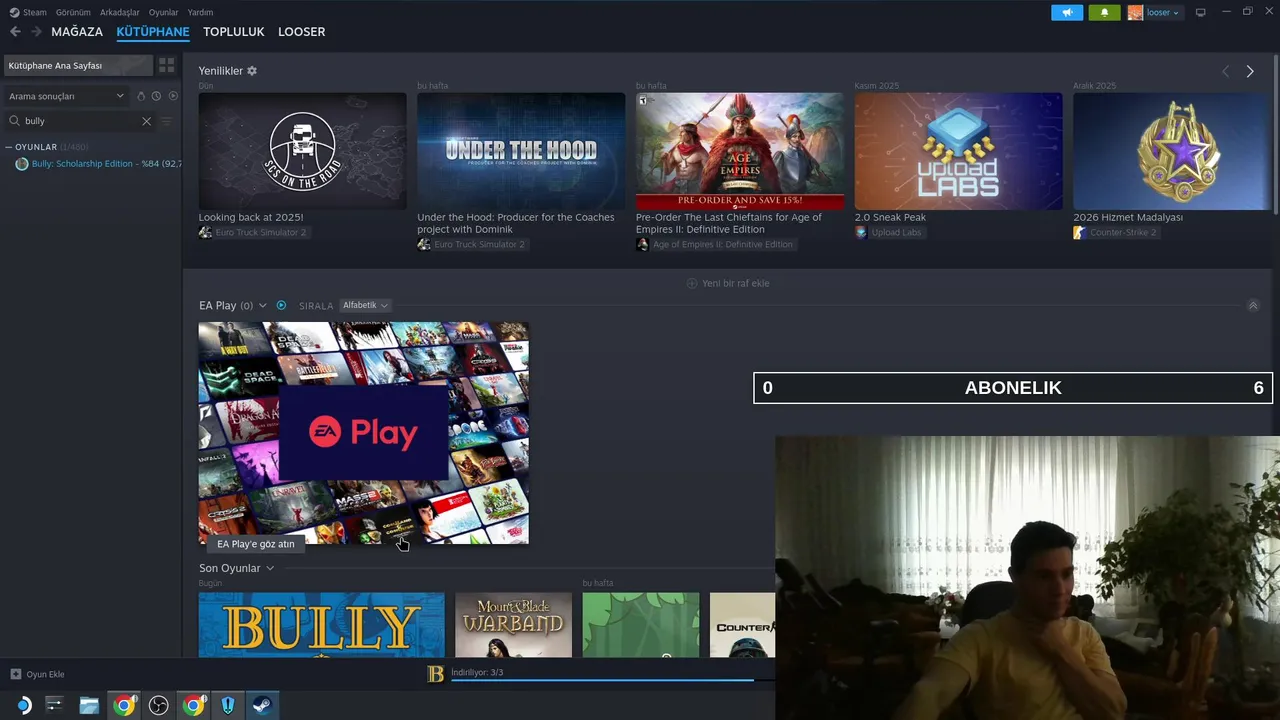Open the Görünüm menu
This screenshot has height=720, width=1280.
tap(73, 12)
